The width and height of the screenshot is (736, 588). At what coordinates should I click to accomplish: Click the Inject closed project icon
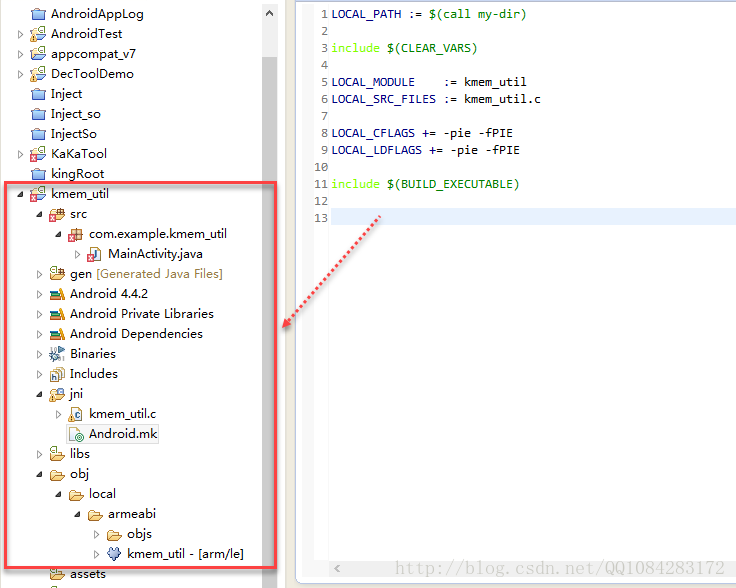[x=38, y=94]
